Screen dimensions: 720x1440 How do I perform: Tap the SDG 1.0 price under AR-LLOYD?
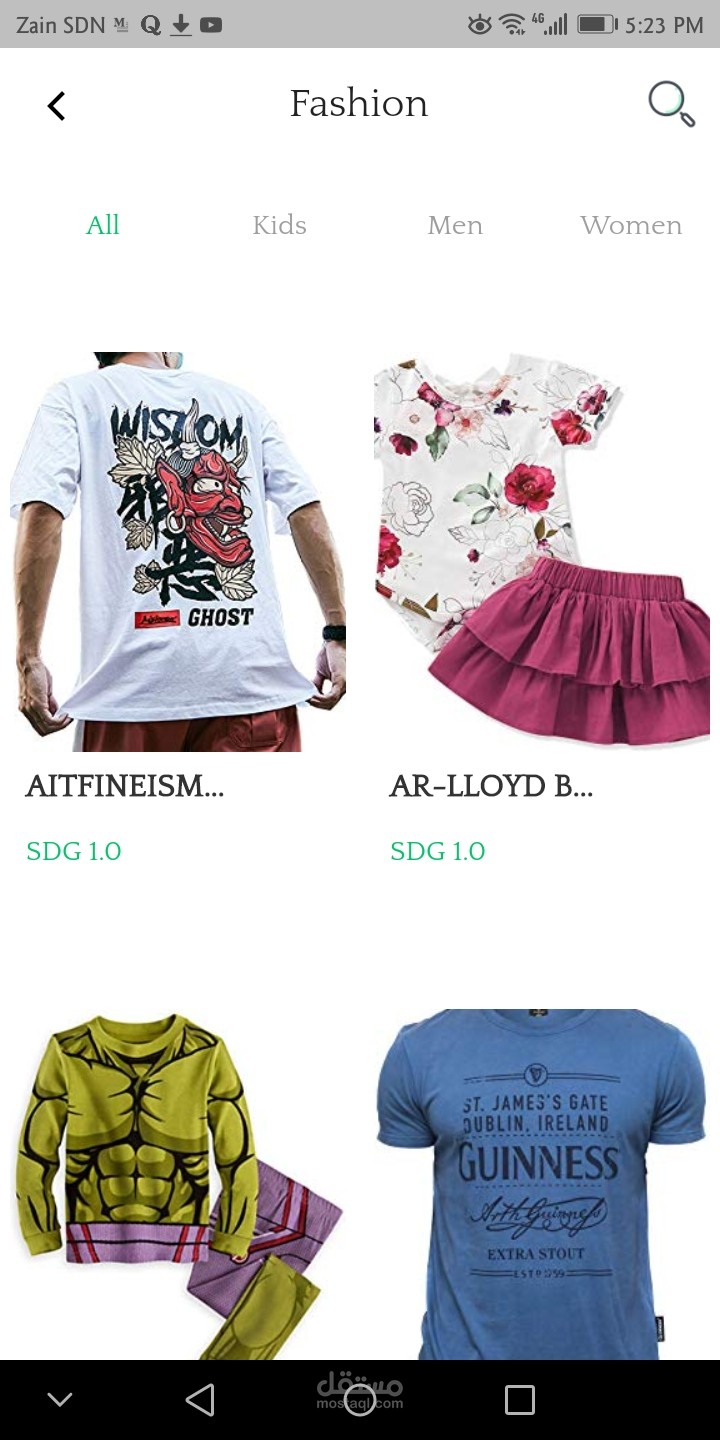click(x=437, y=851)
